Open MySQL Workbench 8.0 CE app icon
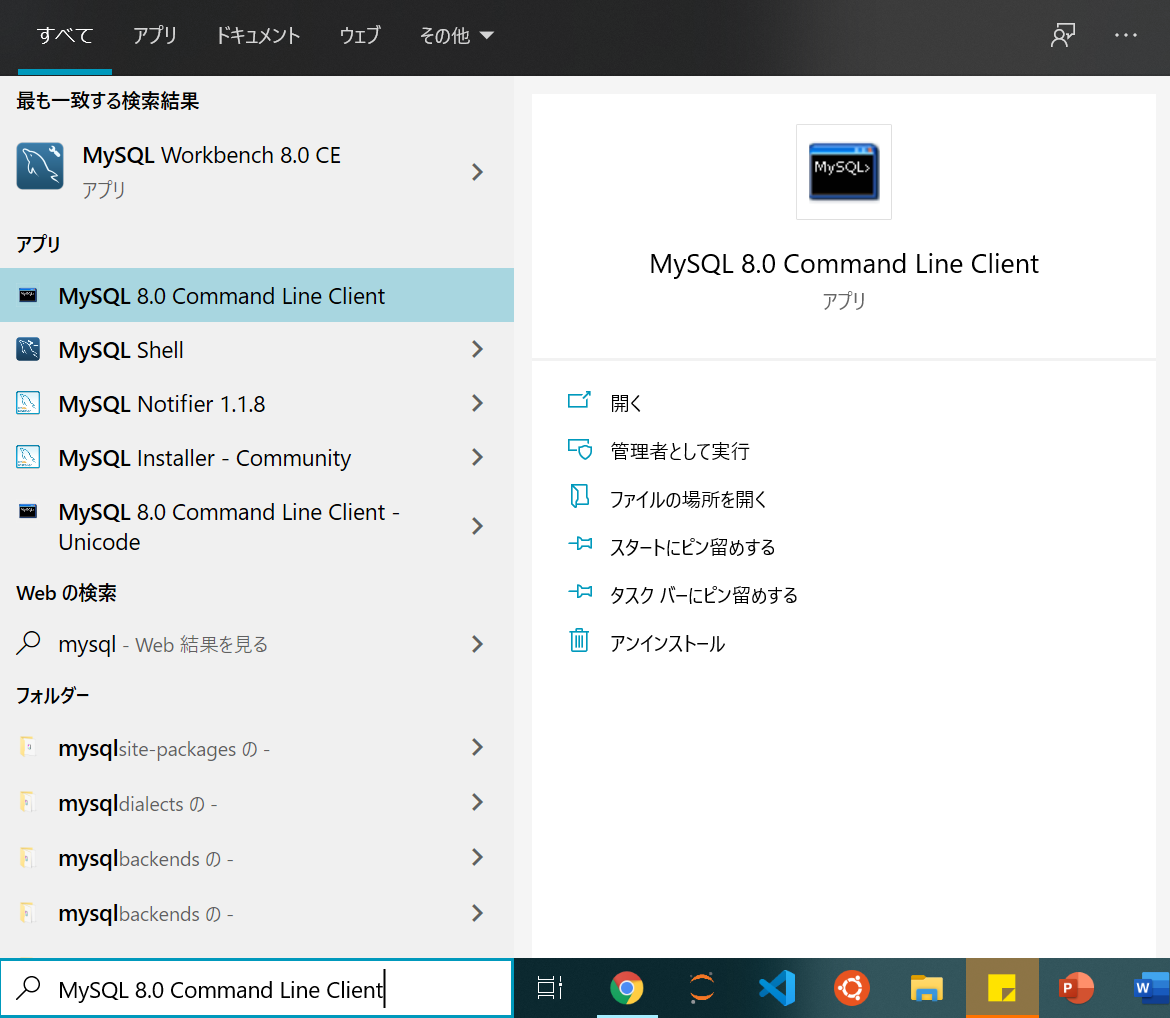1170x1018 pixels. pos(40,166)
